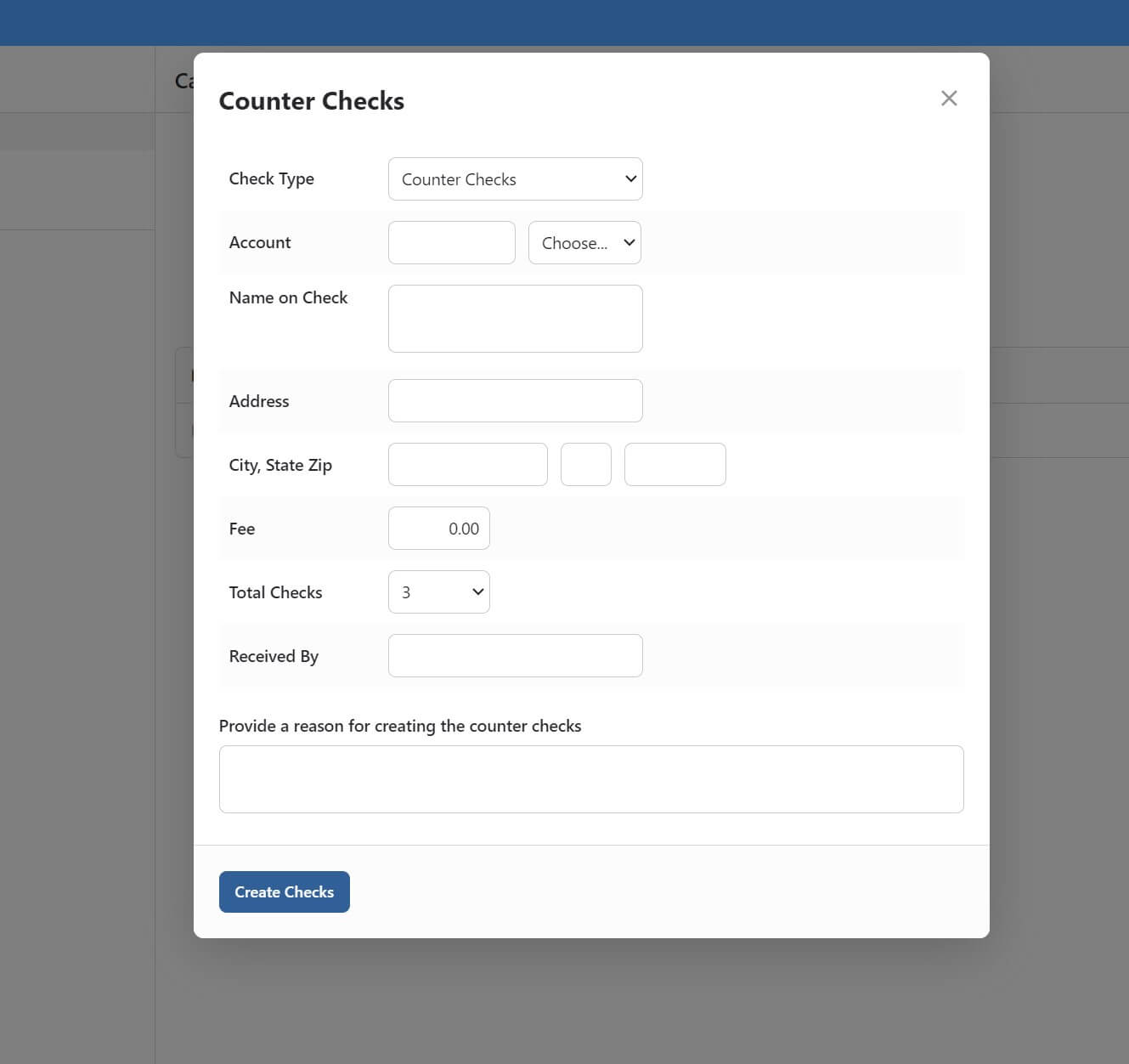
Task: Open the Total Checks dropdown
Action: pyautogui.click(x=438, y=592)
